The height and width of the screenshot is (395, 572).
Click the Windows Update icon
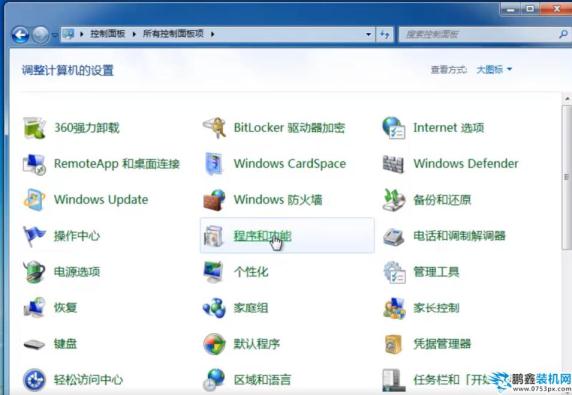coord(34,200)
